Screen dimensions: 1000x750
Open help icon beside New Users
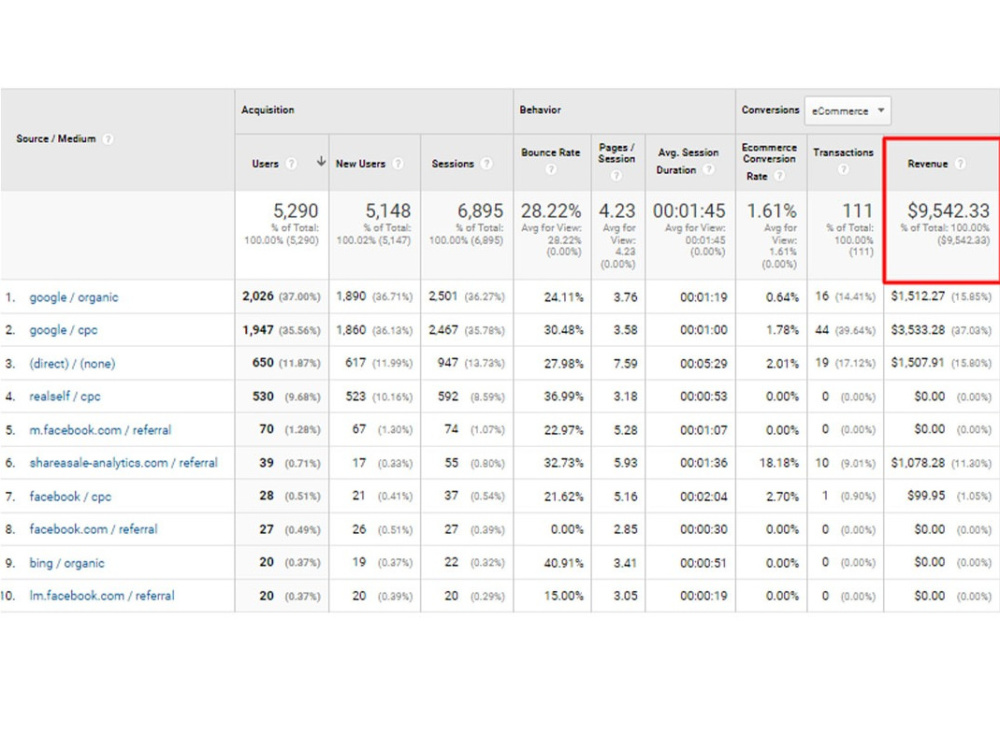coord(398,164)
